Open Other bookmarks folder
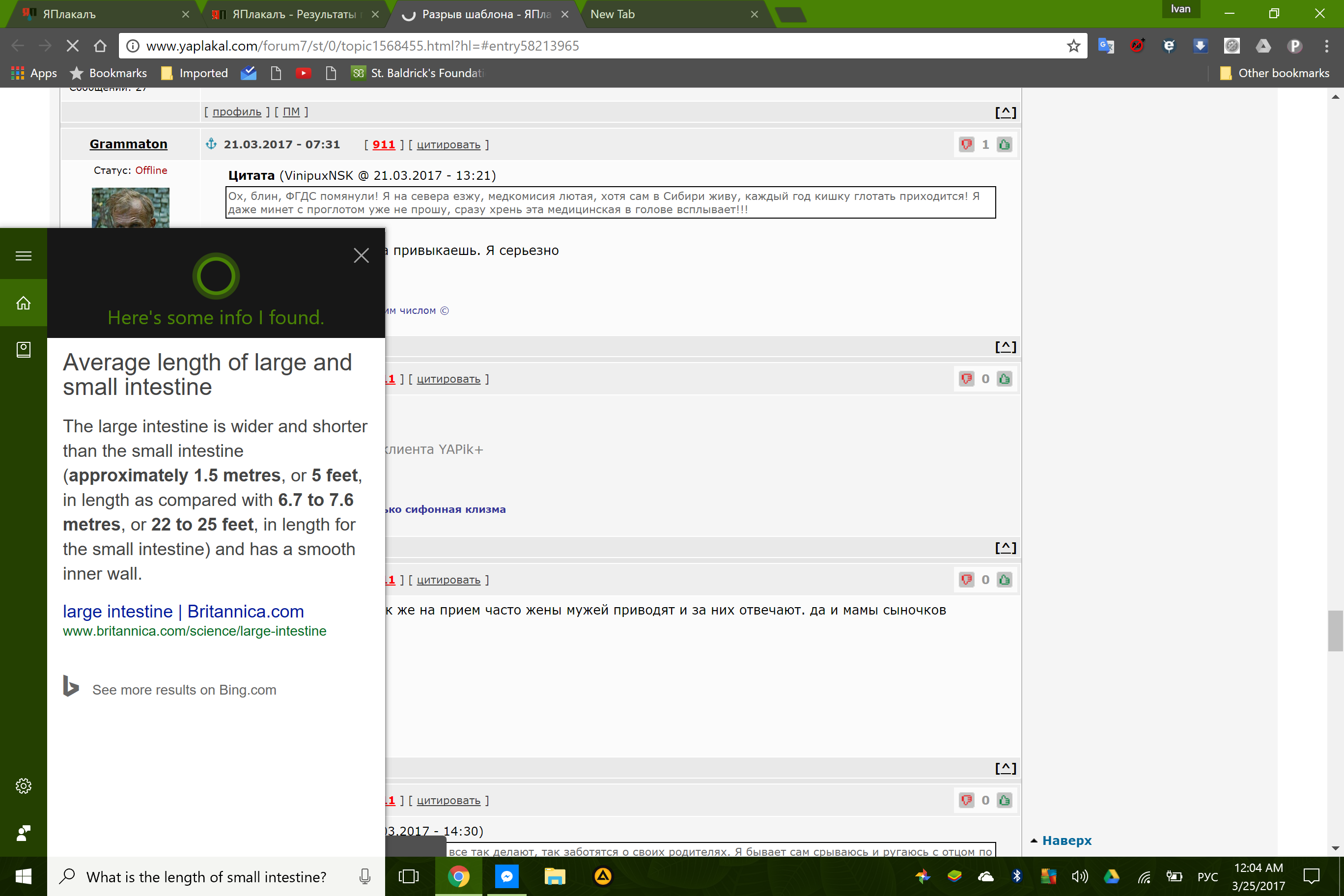1344x896 pixels. point(1274,73)
